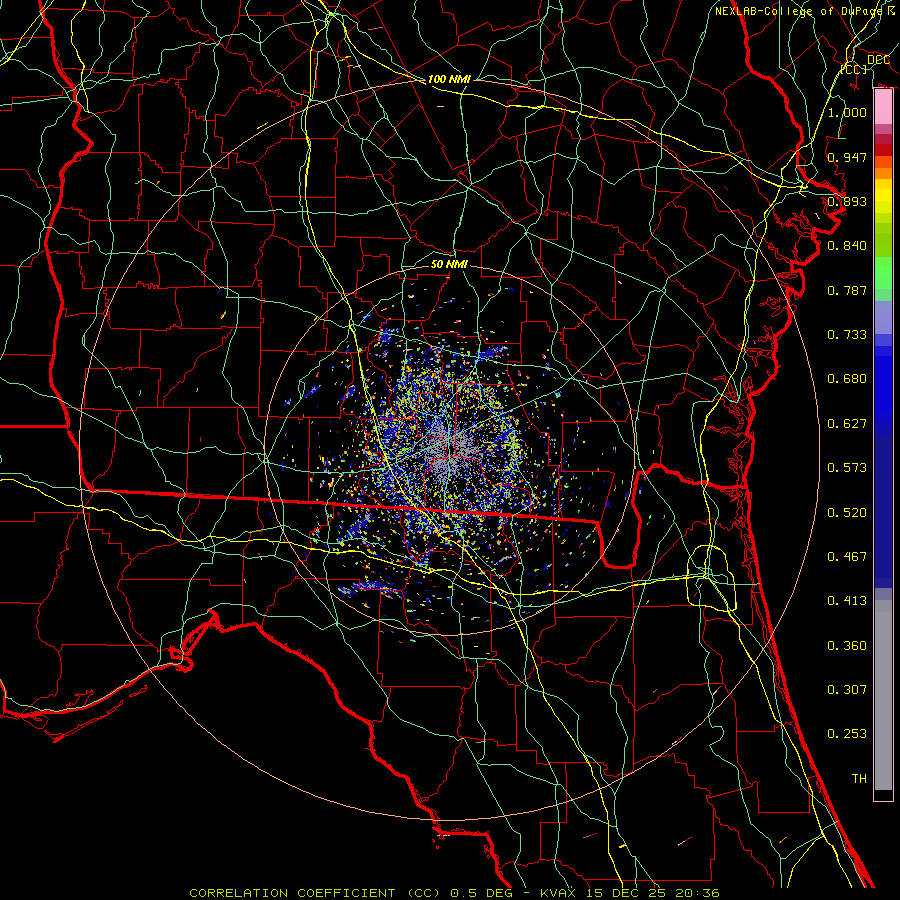Click the 0.253 legend value

[847, 734]
